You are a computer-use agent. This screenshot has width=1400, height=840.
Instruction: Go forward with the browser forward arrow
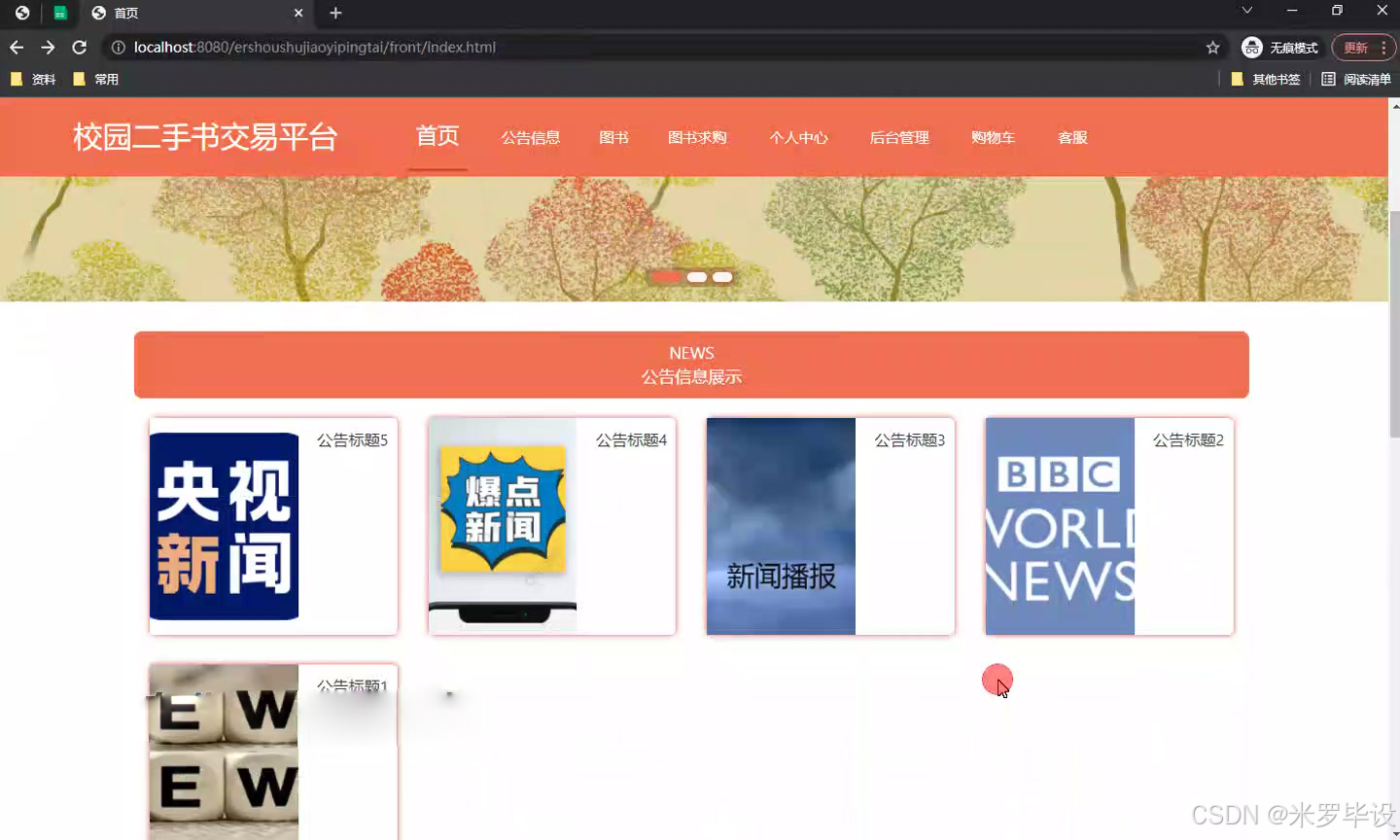48,47
